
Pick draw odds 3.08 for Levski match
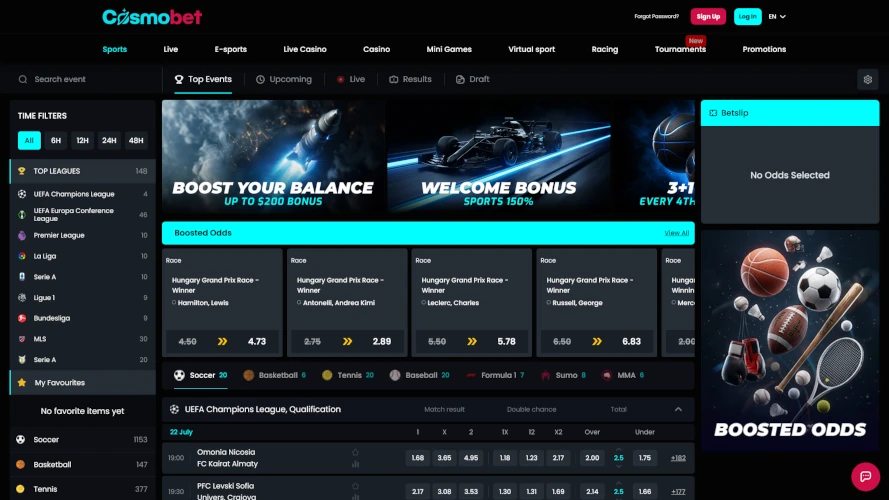tap(444, 491)
